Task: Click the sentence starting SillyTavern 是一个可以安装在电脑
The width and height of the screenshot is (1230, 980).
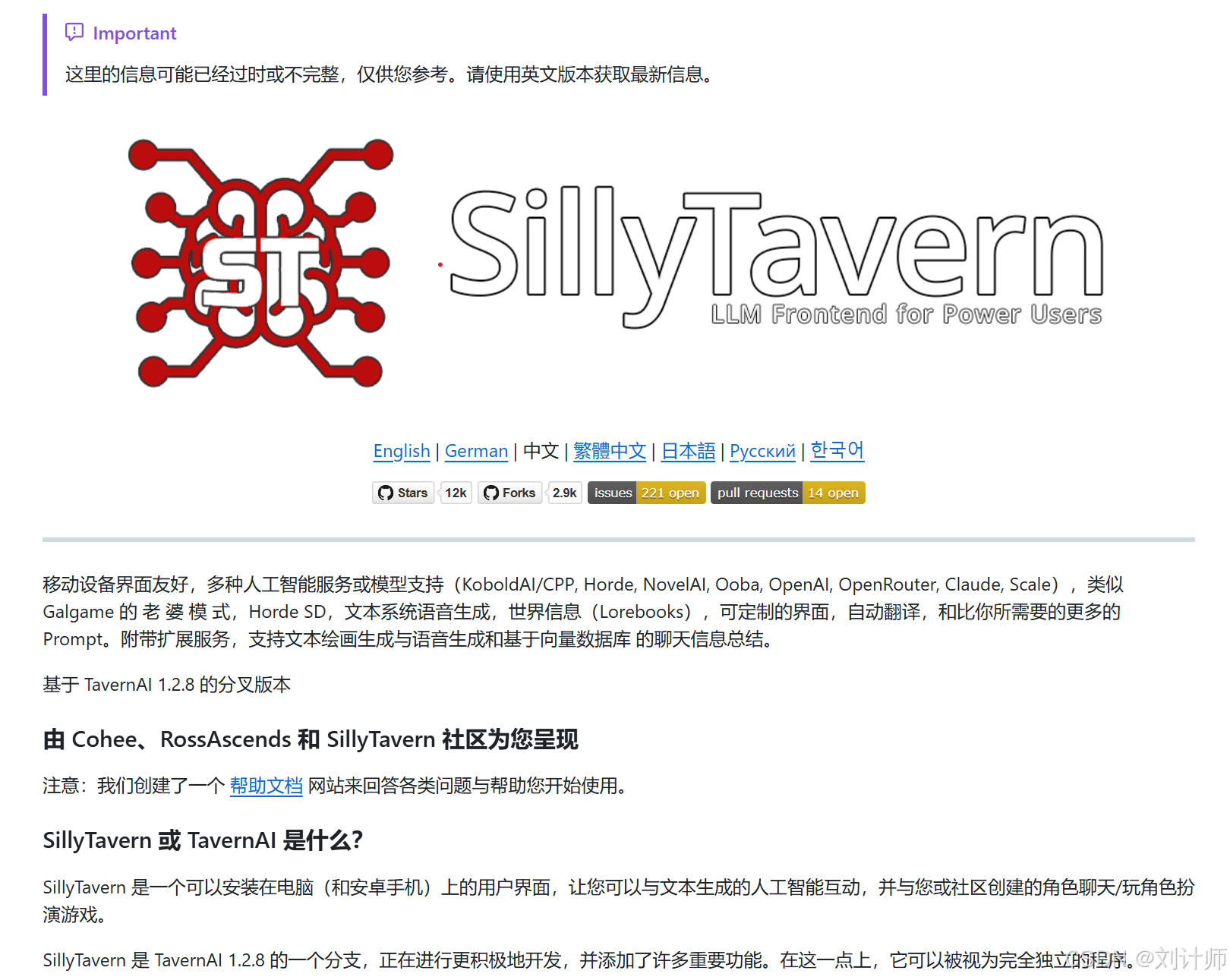Action: click(619, 901)
